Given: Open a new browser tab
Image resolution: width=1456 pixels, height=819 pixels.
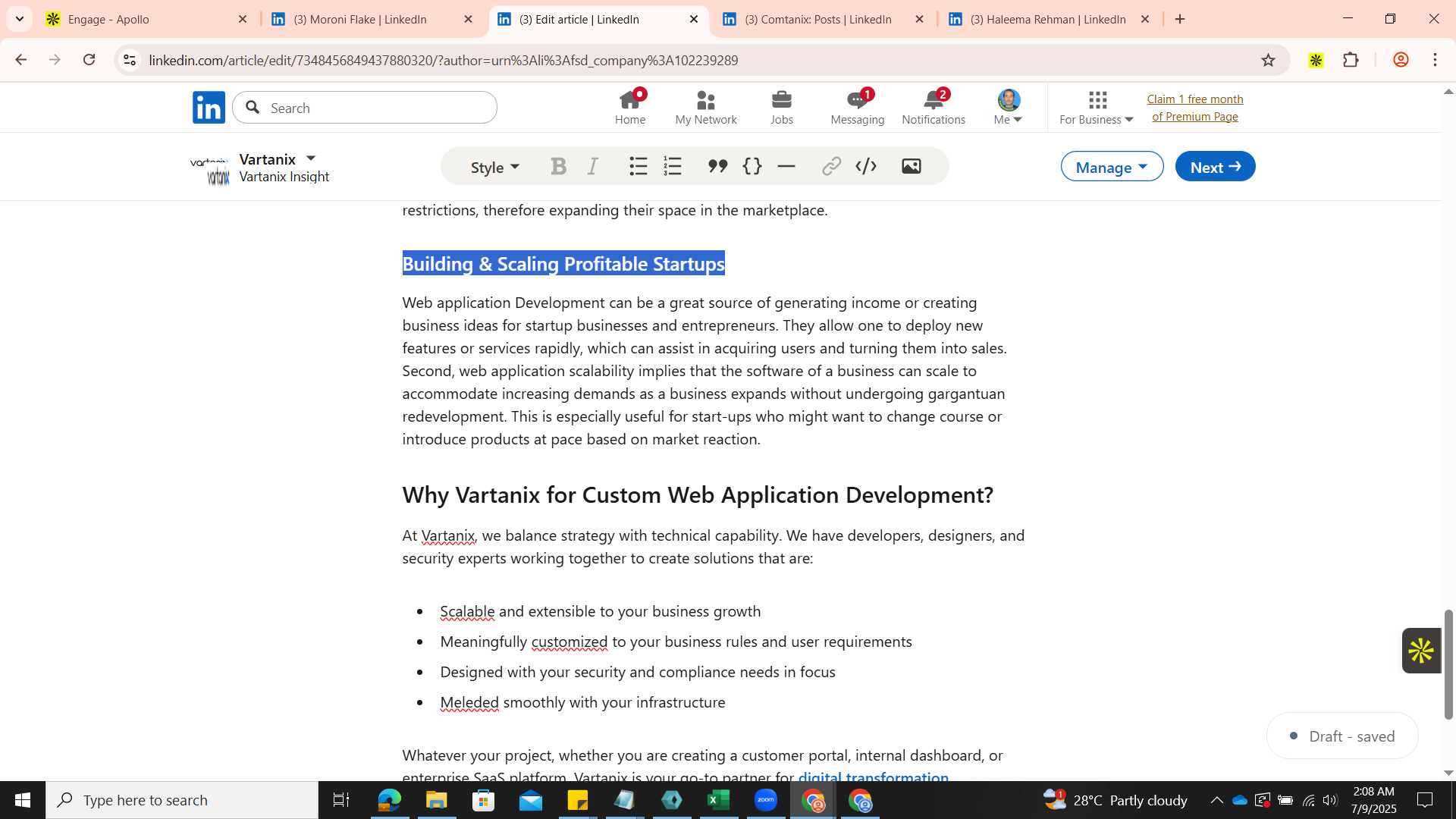Looking at the screenshot, I should click(x=1180, y=19).
